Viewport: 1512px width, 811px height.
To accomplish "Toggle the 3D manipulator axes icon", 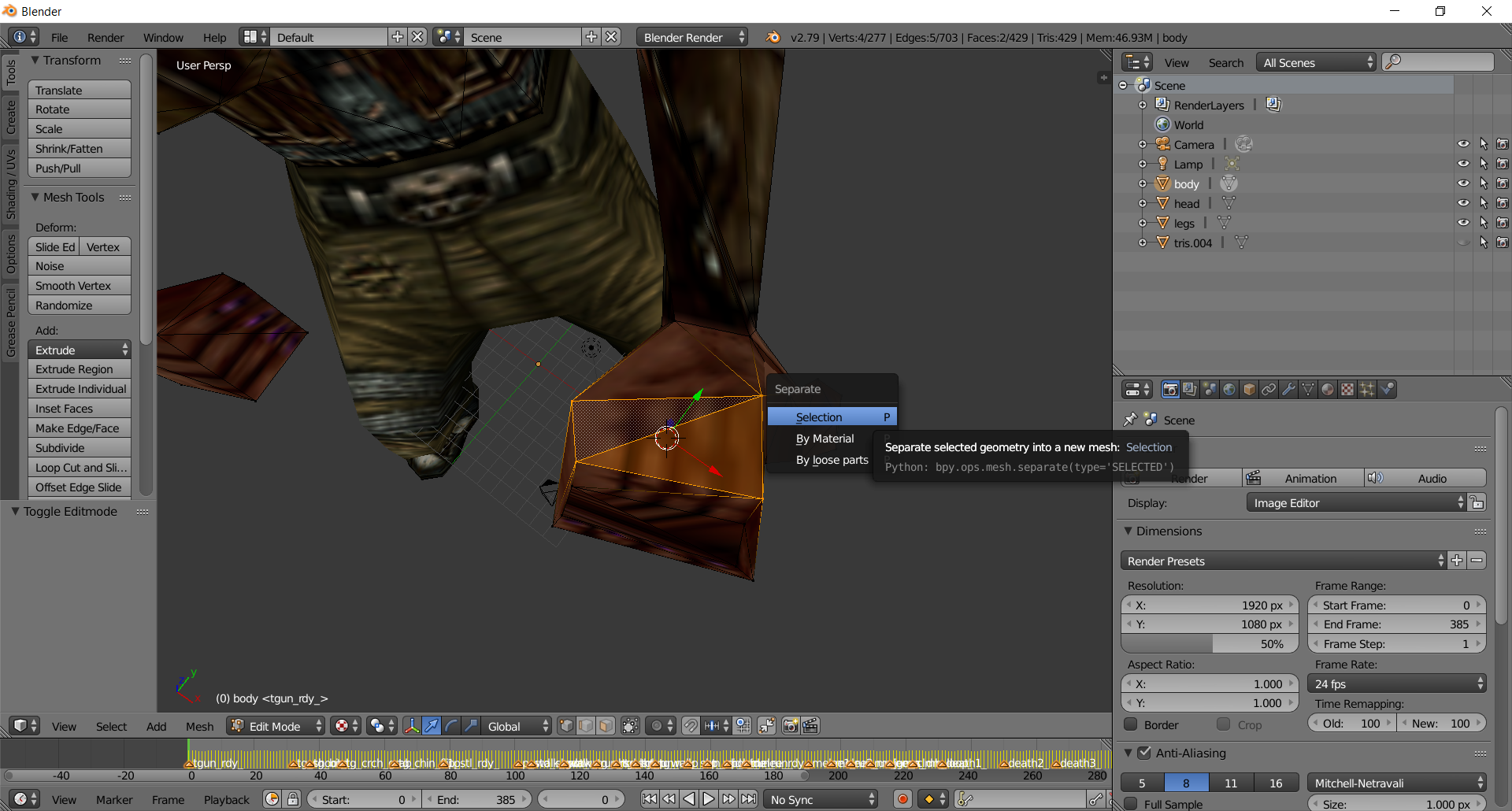I will coord(412,726).
